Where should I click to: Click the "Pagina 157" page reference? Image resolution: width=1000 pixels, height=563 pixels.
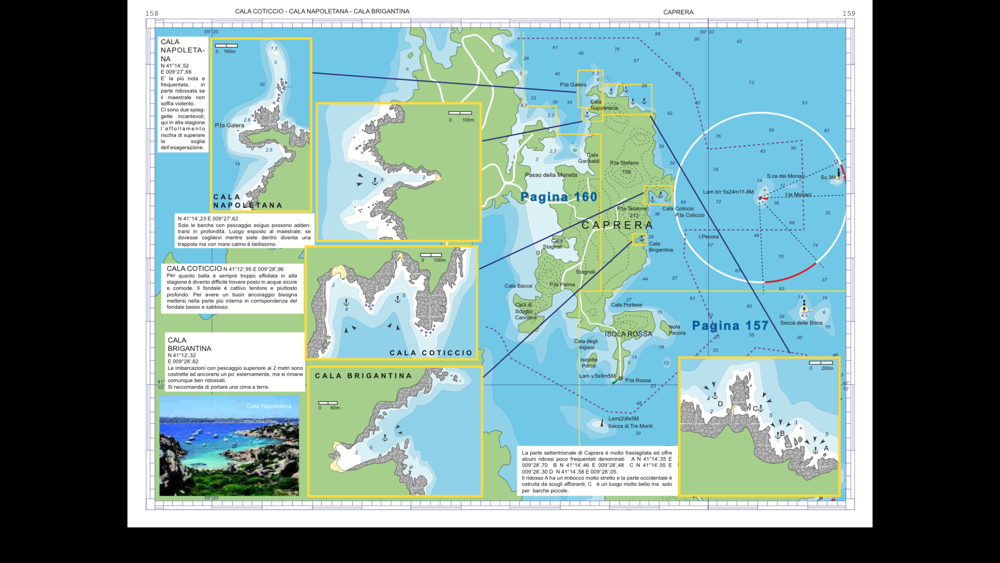point(730,325)
